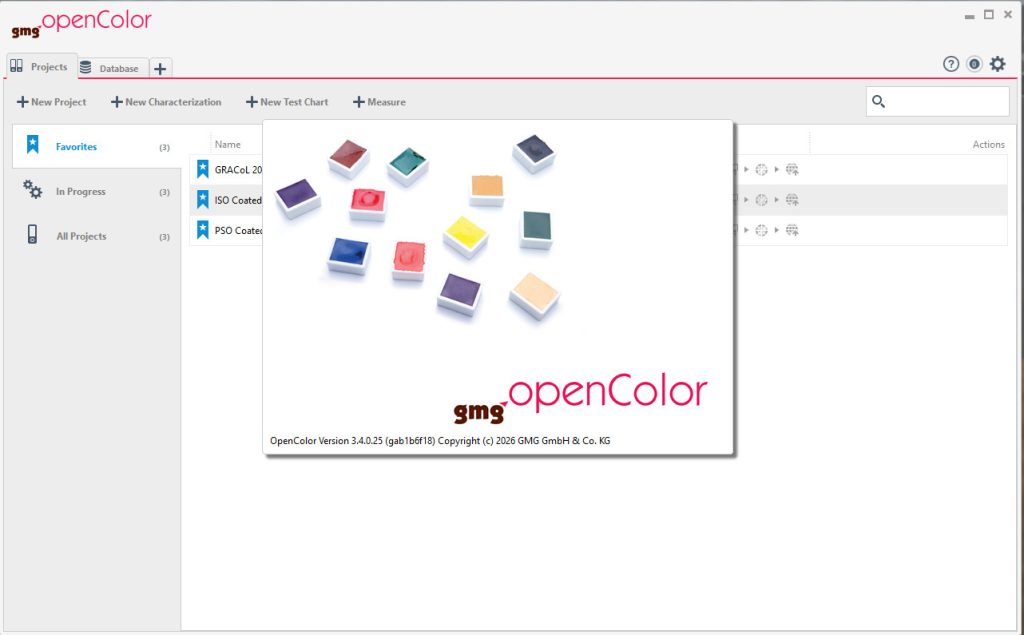Open the Help question mark icon
1024x635 pixels.
click(951, 64)
